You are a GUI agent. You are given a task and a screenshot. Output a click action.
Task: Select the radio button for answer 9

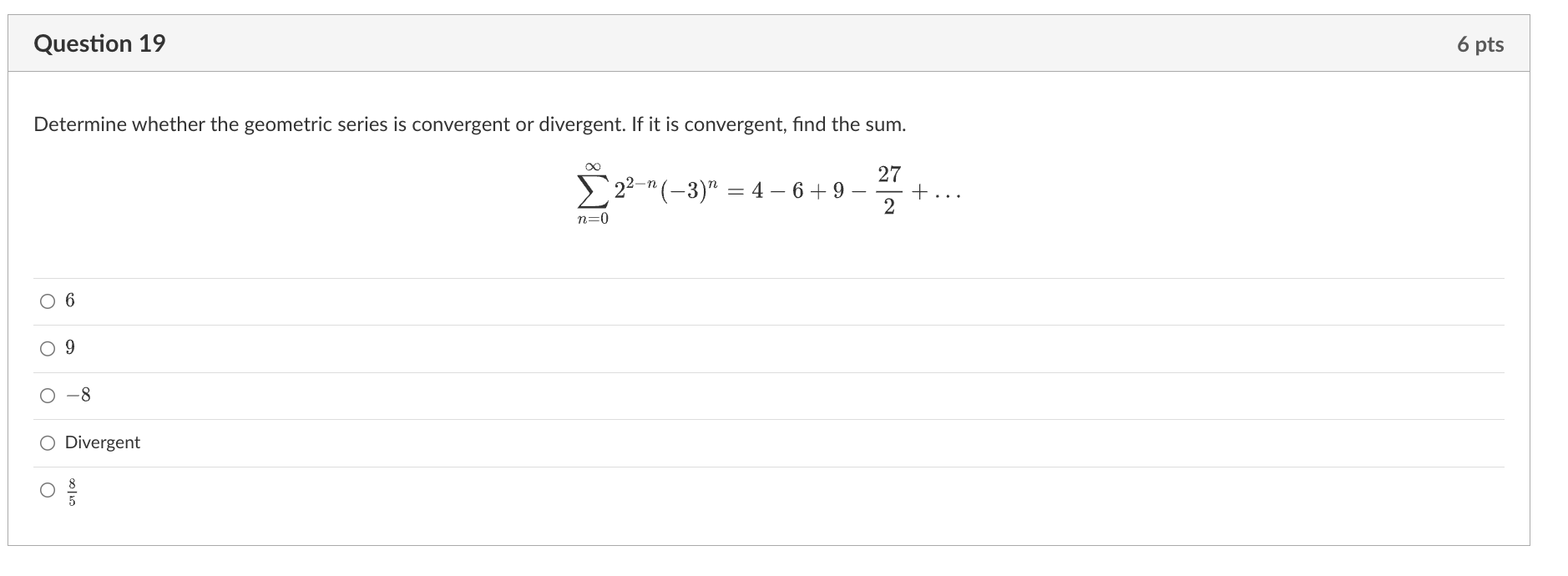(x=48, y=348)
